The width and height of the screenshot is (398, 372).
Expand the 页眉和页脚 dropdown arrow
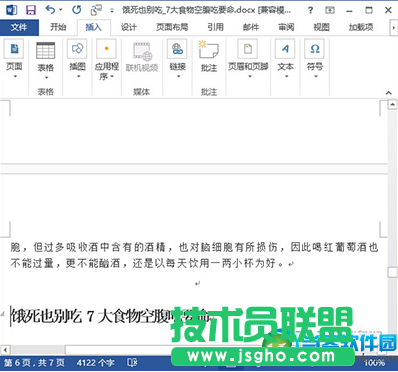[250, 77]
